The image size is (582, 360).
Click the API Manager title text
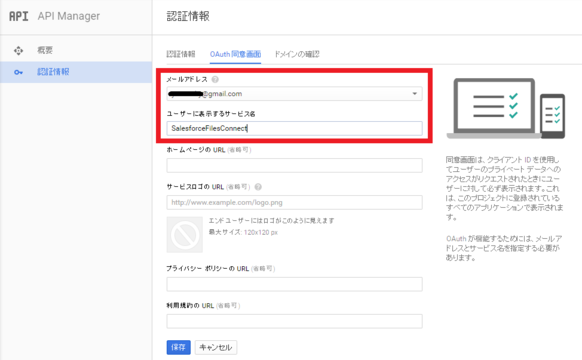point(69,16)
